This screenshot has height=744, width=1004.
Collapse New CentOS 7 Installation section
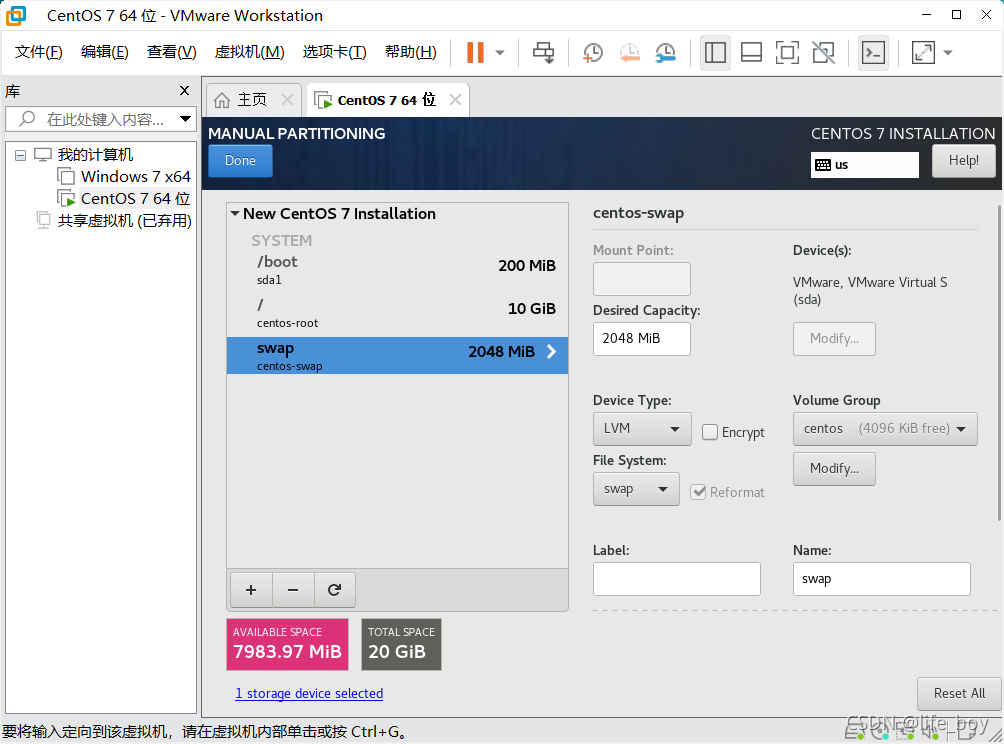235,213
